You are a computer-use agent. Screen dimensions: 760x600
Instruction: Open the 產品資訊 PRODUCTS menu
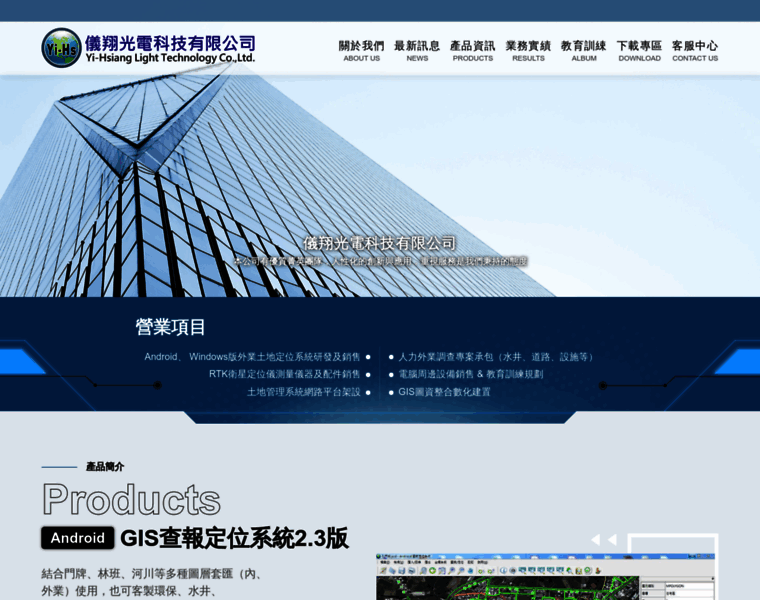pos(473,51)
